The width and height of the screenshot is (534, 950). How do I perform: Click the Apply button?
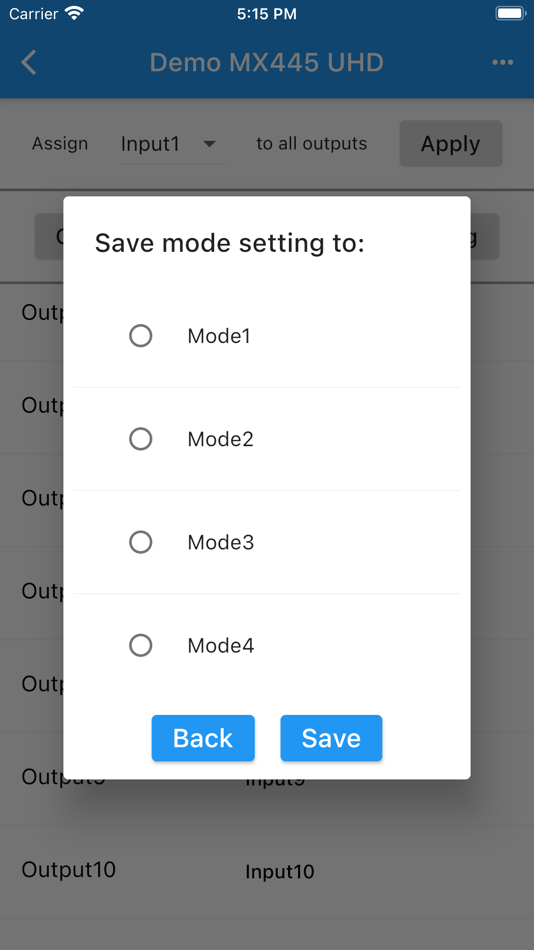point(450,144)
